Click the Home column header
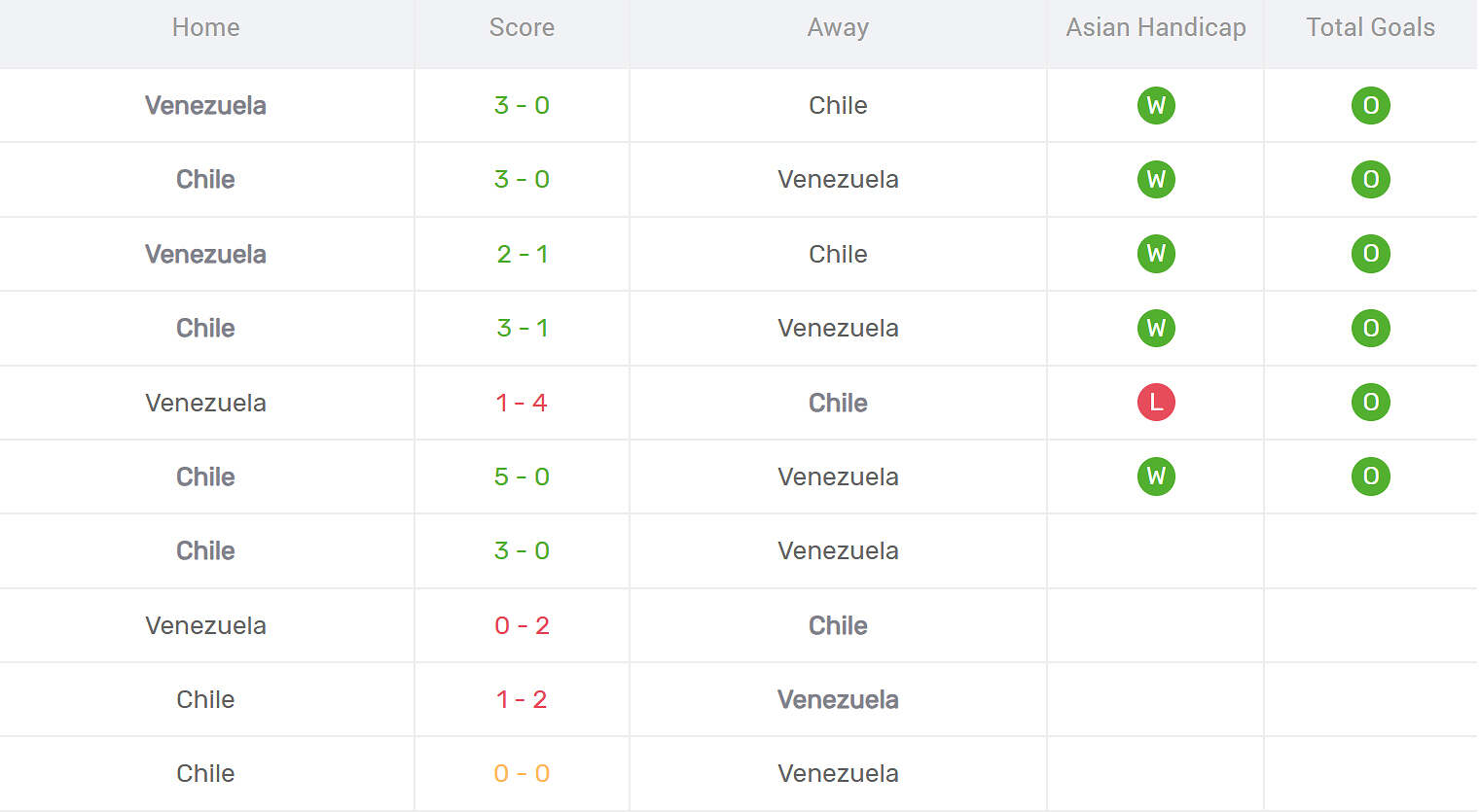Image resolution: width=1480 pixels, height=812 pixels. [205, 27]
